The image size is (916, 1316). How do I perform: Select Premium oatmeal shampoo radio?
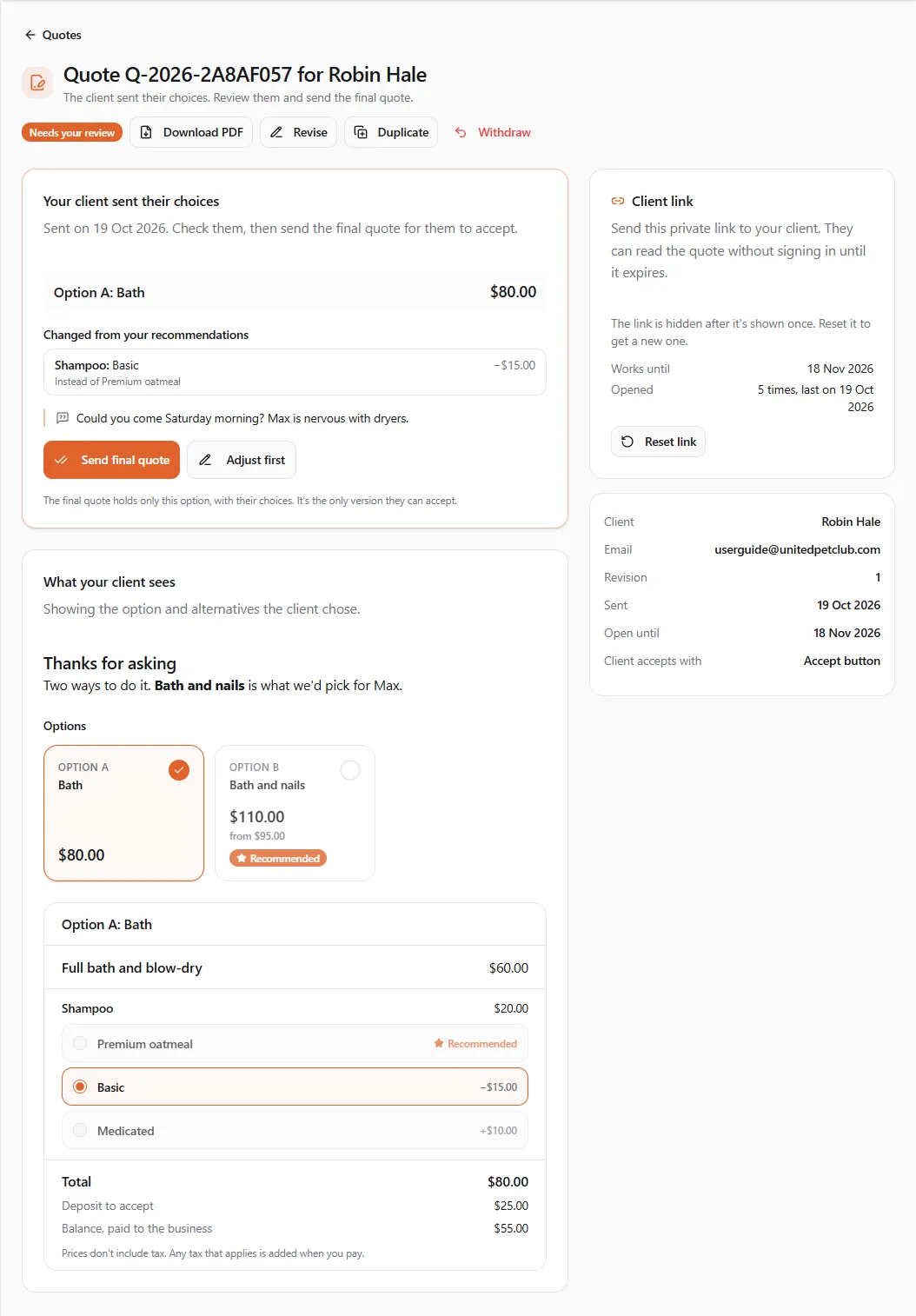[x=80, y=1043]
